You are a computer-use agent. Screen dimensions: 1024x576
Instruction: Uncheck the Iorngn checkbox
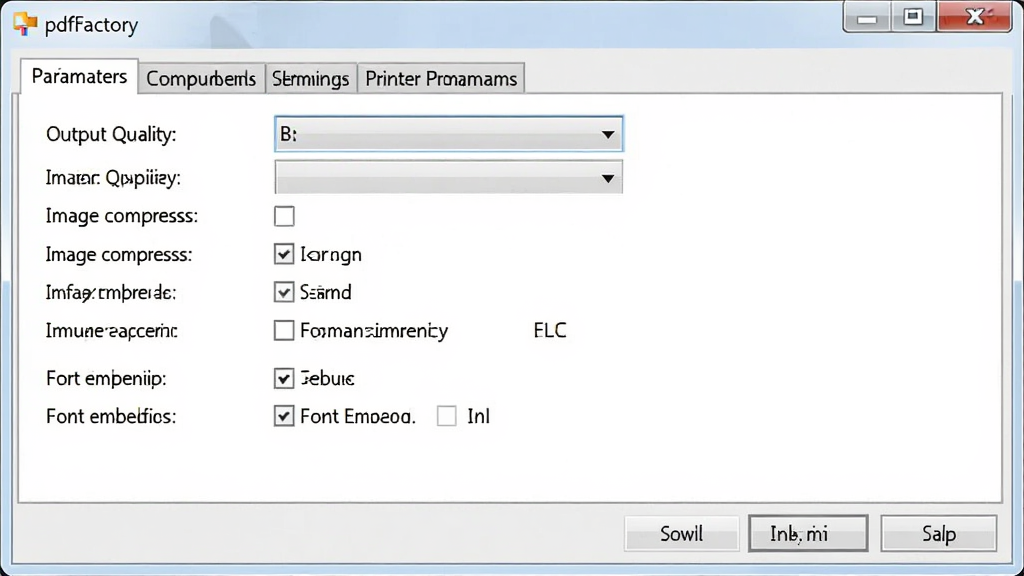[284, 254]
